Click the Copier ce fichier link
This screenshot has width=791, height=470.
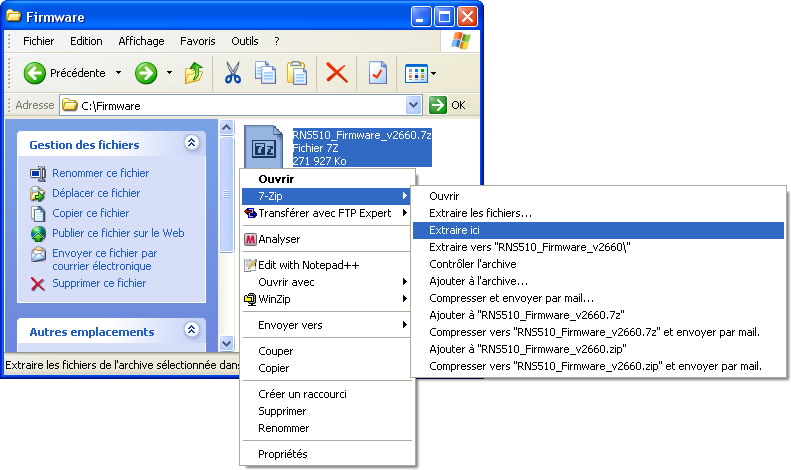[x=90, y=213]
